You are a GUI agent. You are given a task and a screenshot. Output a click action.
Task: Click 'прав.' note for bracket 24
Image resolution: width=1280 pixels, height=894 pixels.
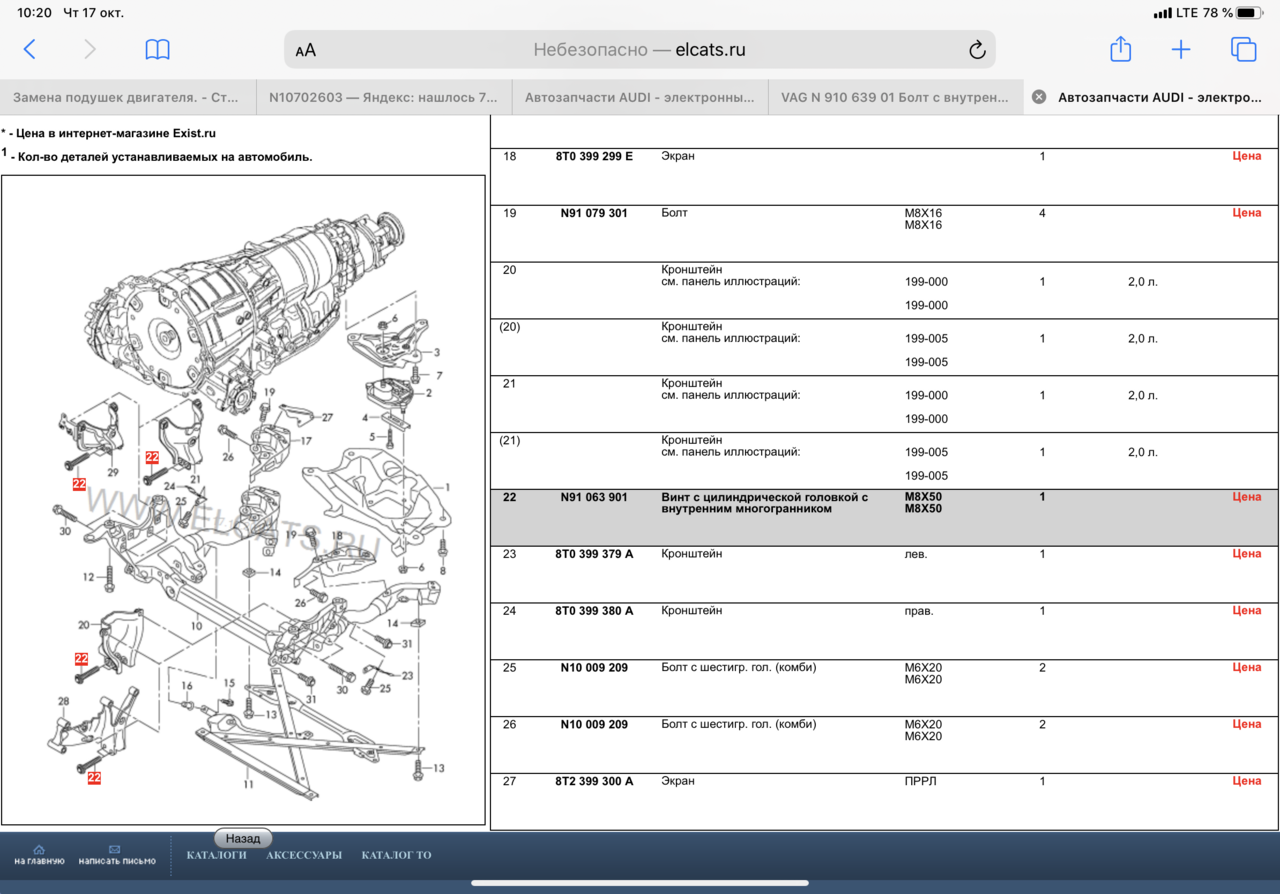pos(919,610)
